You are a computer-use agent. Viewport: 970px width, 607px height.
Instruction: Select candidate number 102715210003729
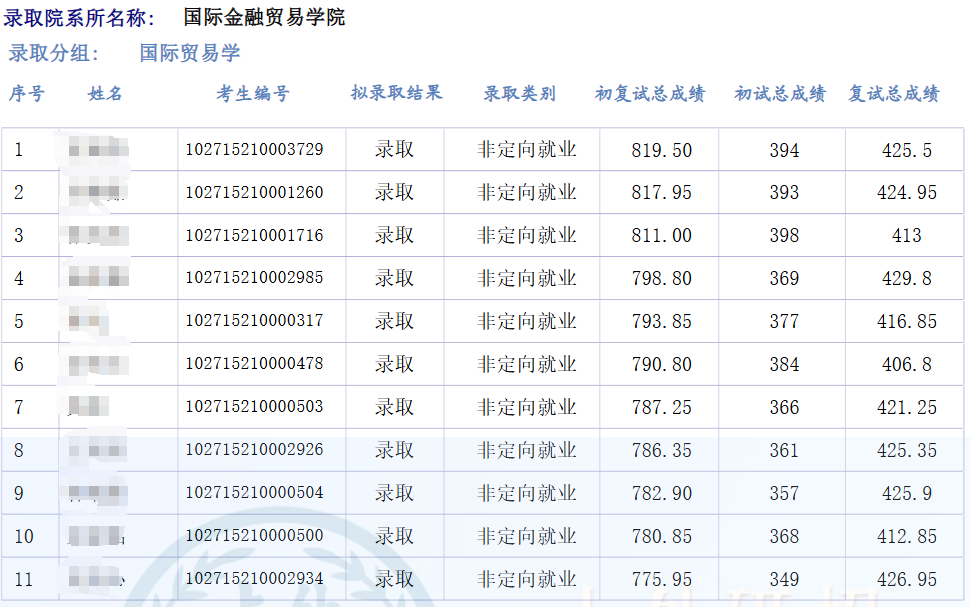[254, 149]
